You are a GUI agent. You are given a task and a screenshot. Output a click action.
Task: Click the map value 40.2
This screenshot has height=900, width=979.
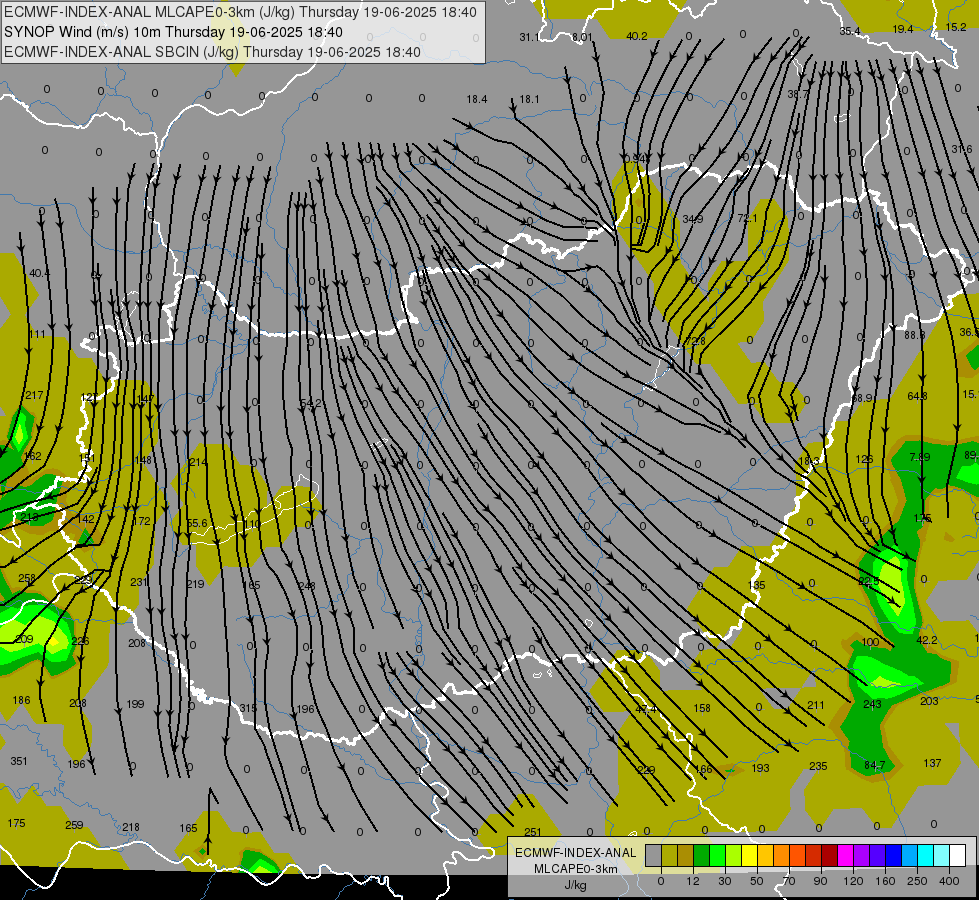[x=637, y=36]
